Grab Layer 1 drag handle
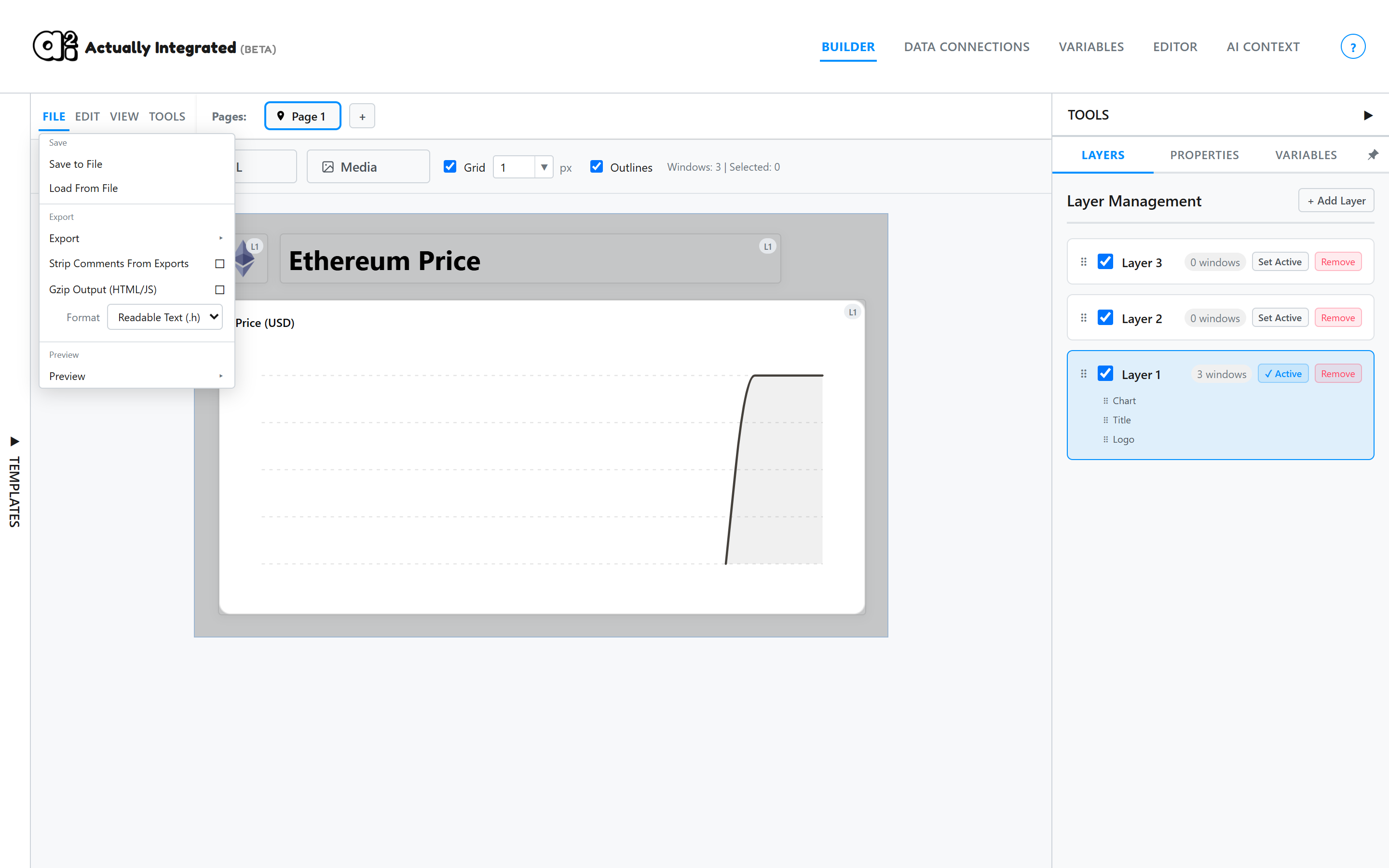This screenshot has height=868, width=1389. [1084, 374]
